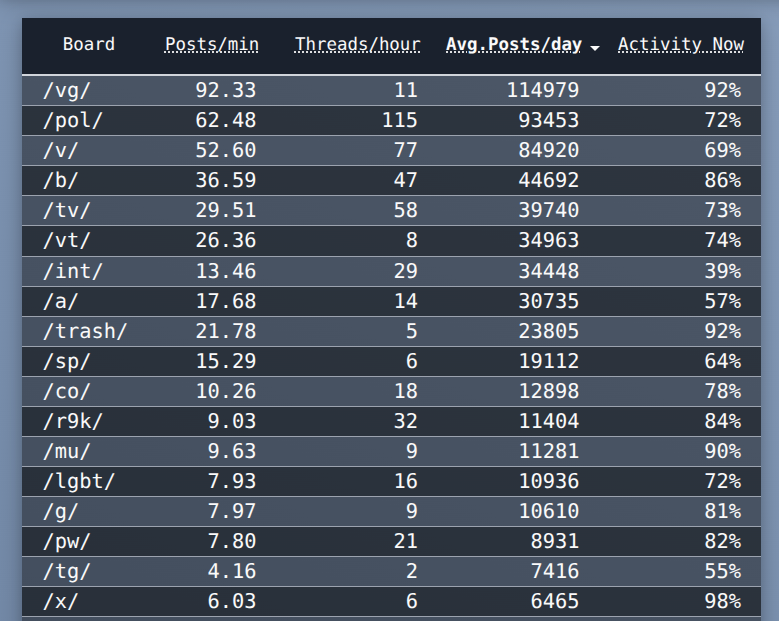This screenshot has width=779, height=621.
Task: Click avg posts/day value 39740
Action: click(x=549, y=210)
